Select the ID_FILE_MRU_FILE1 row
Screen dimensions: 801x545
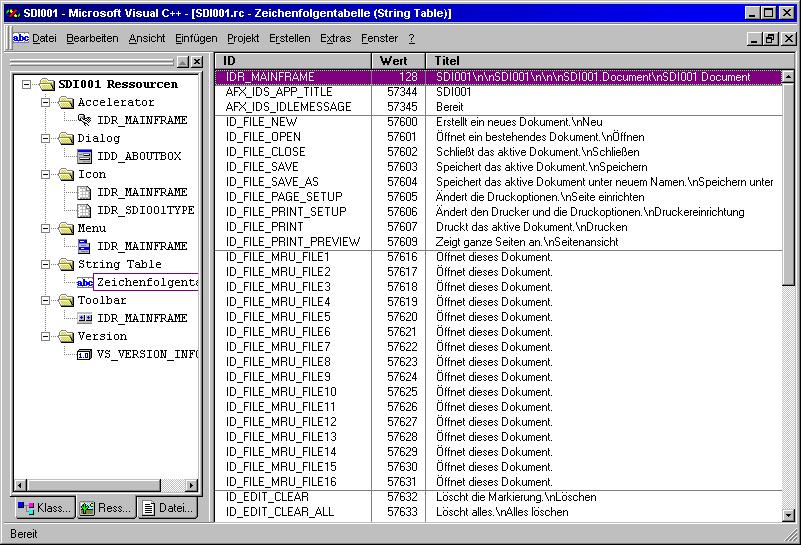(499, 257)
